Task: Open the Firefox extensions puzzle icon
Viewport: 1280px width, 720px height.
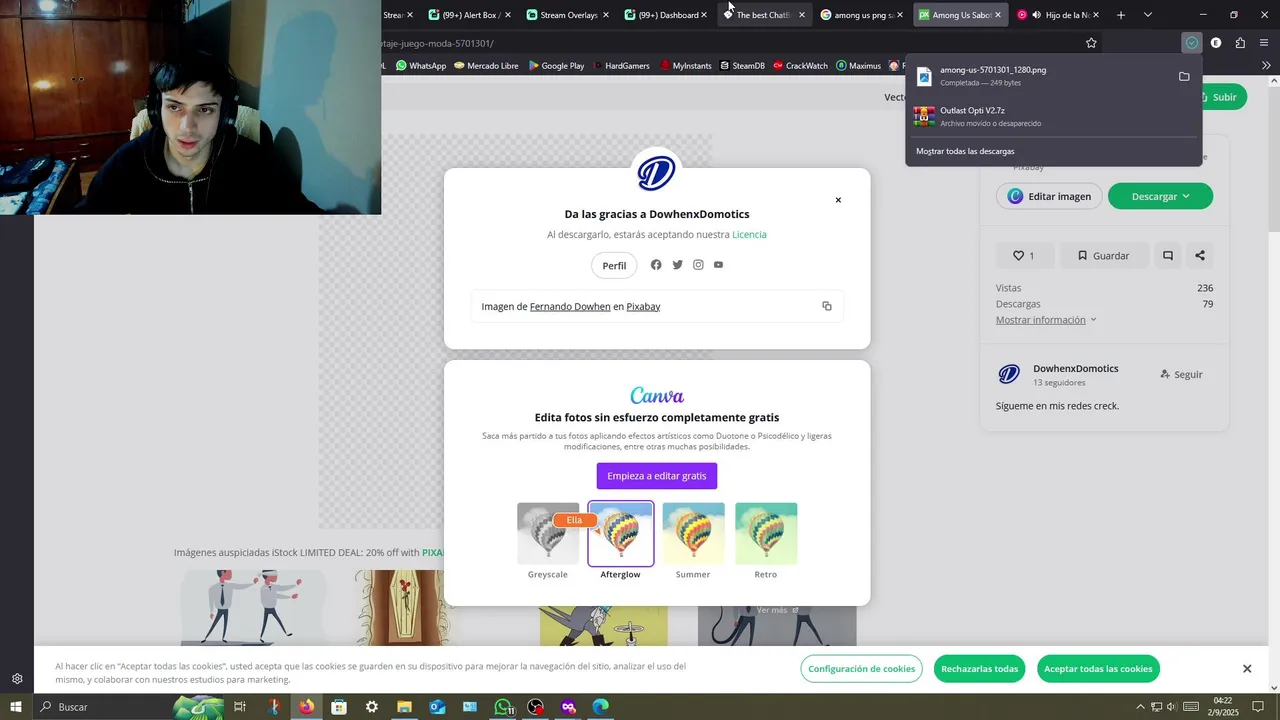Action: 1240,43
